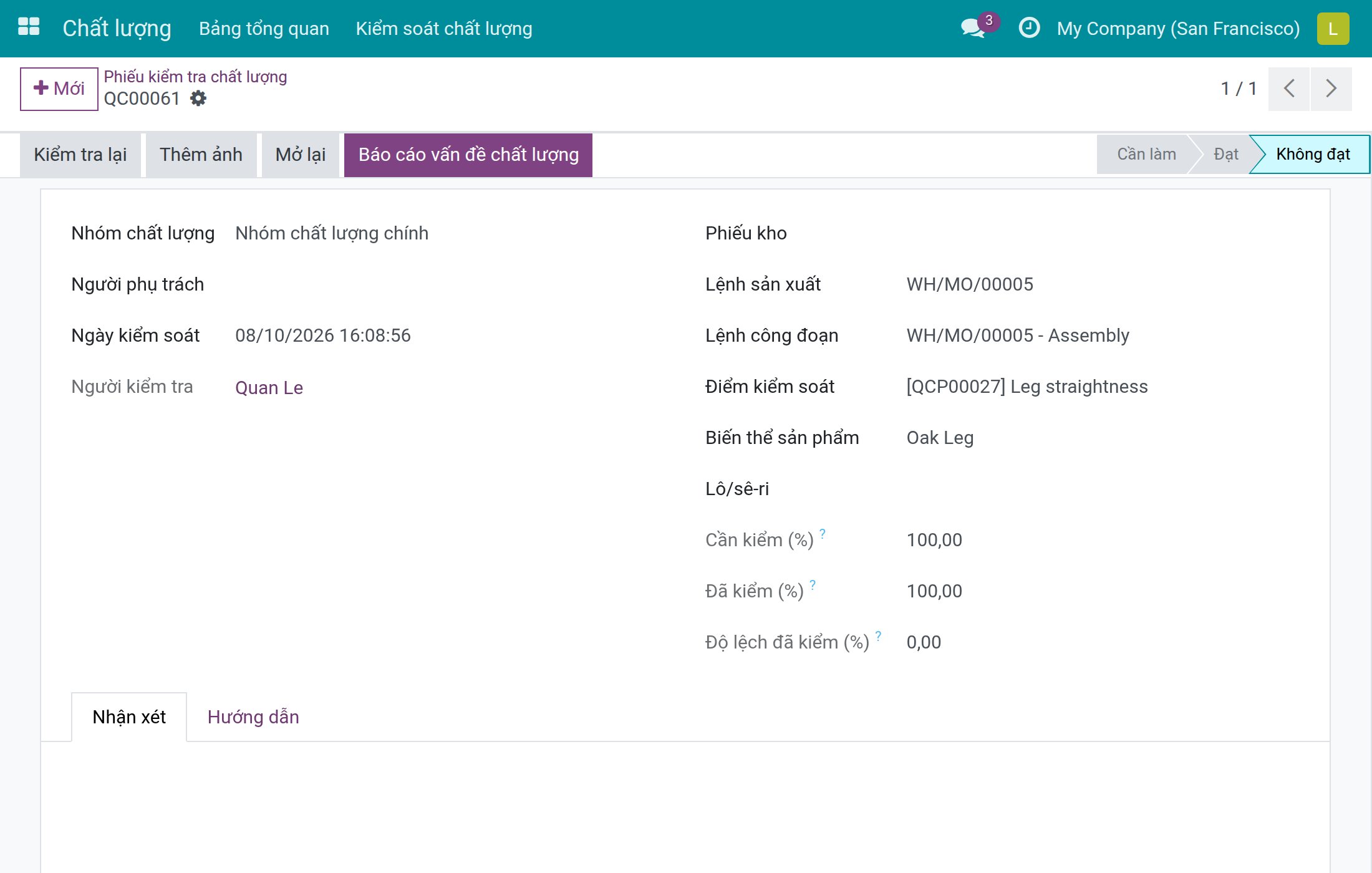
Task: Click the empty Lô/sê-ri field
Action: (x=1103, y=489)
